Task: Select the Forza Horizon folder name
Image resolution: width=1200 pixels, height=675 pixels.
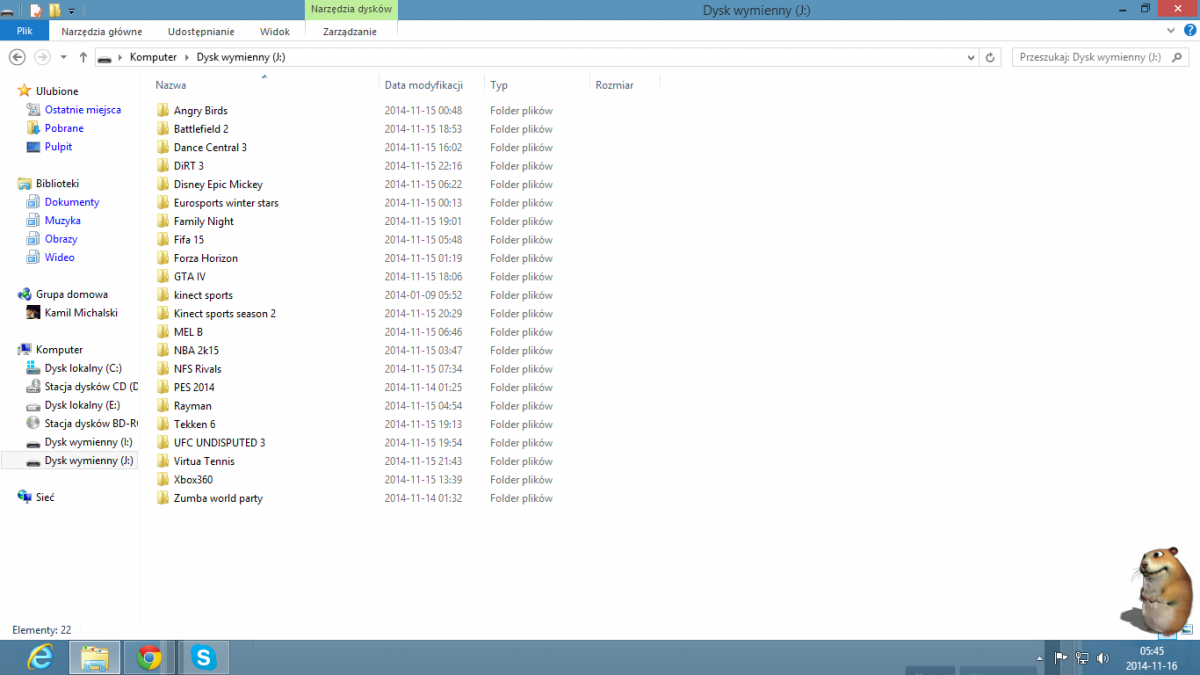Action: (x=206, y=258)
